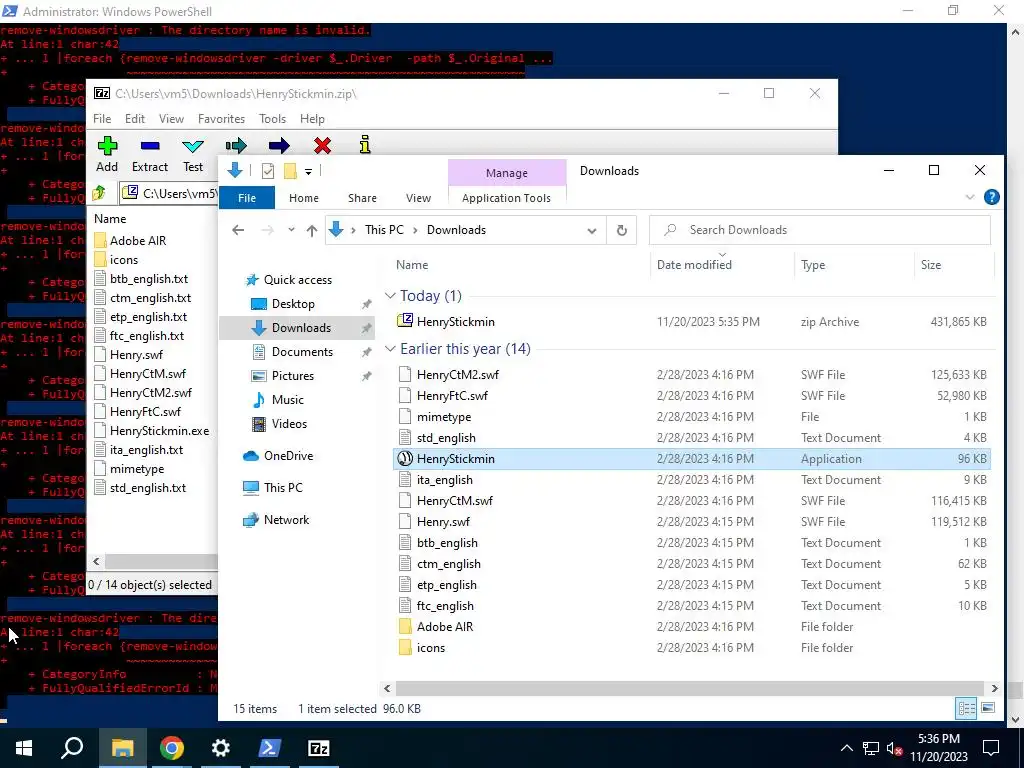Screen dimensions: 1024x768
Task: Open Explorer File ribbon tab
Action: click(247, 198)
